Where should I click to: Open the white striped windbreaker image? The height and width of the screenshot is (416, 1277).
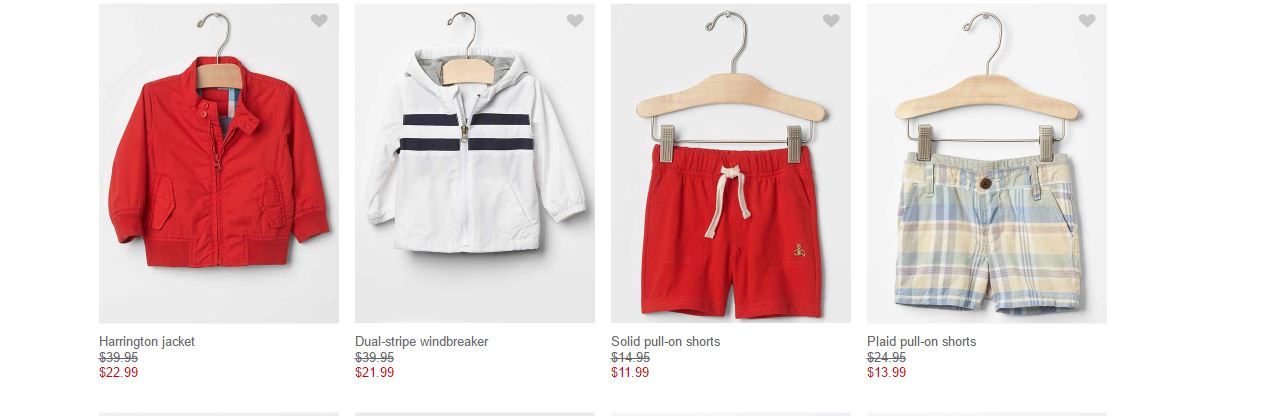click(x=475, y=163)
